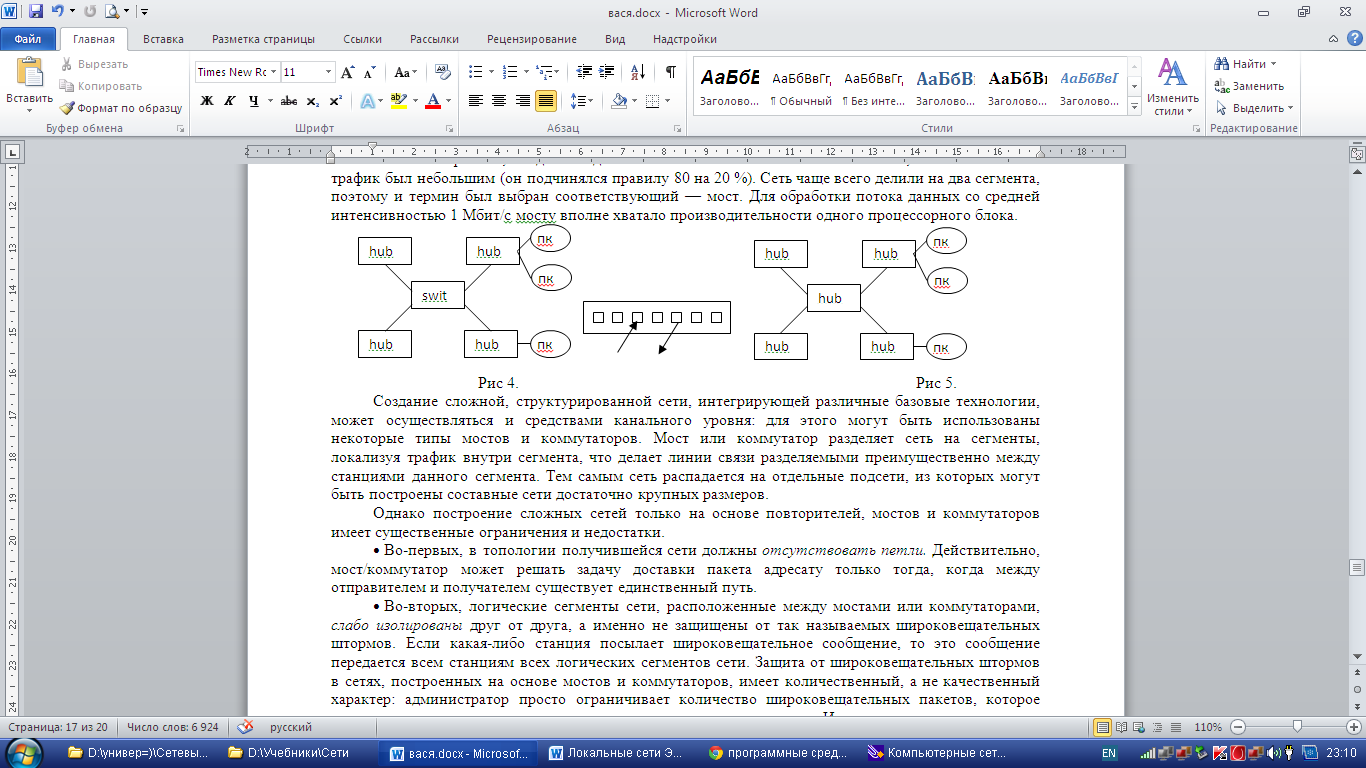Zoom in with the plus button
This screenshot has height=768, width=1366.
(1354, 727)
